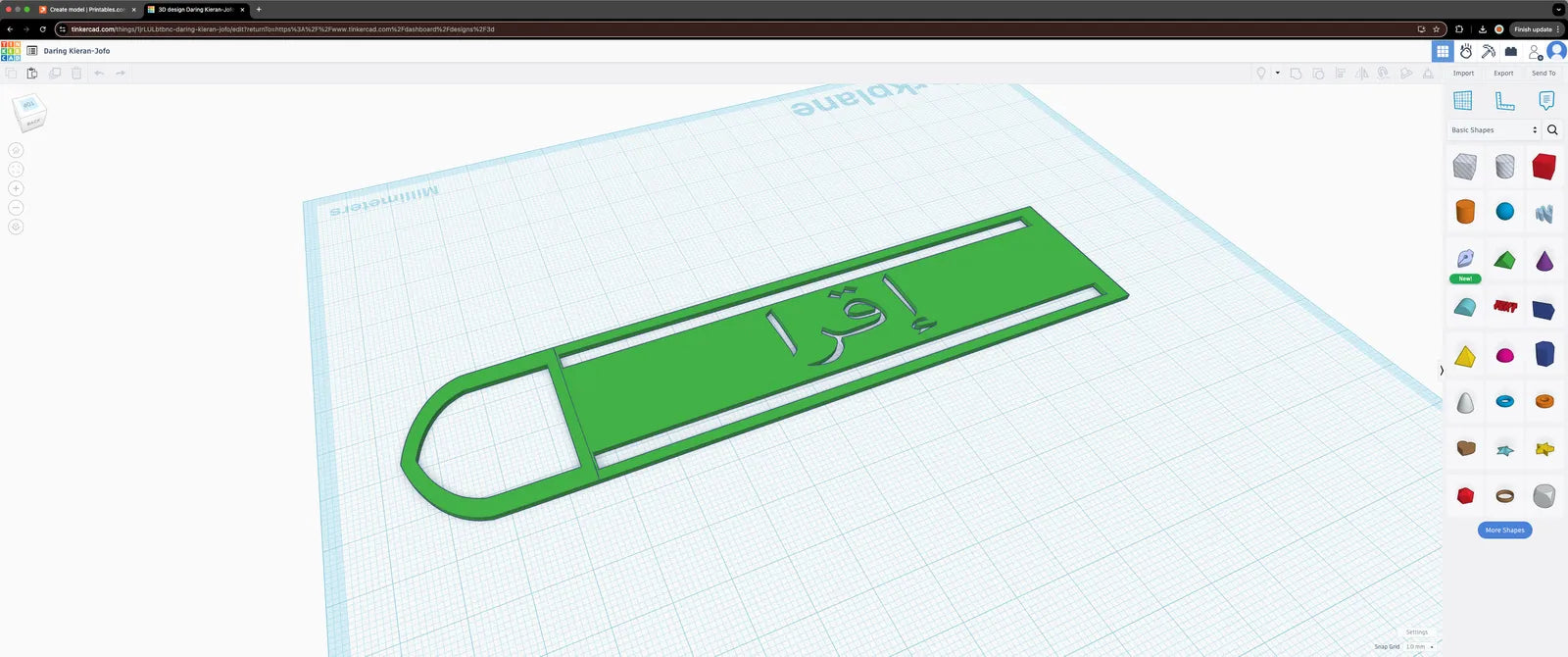Click the Export button
The width and height of the screenshot is (1568, 657).
click(1503, 74)
